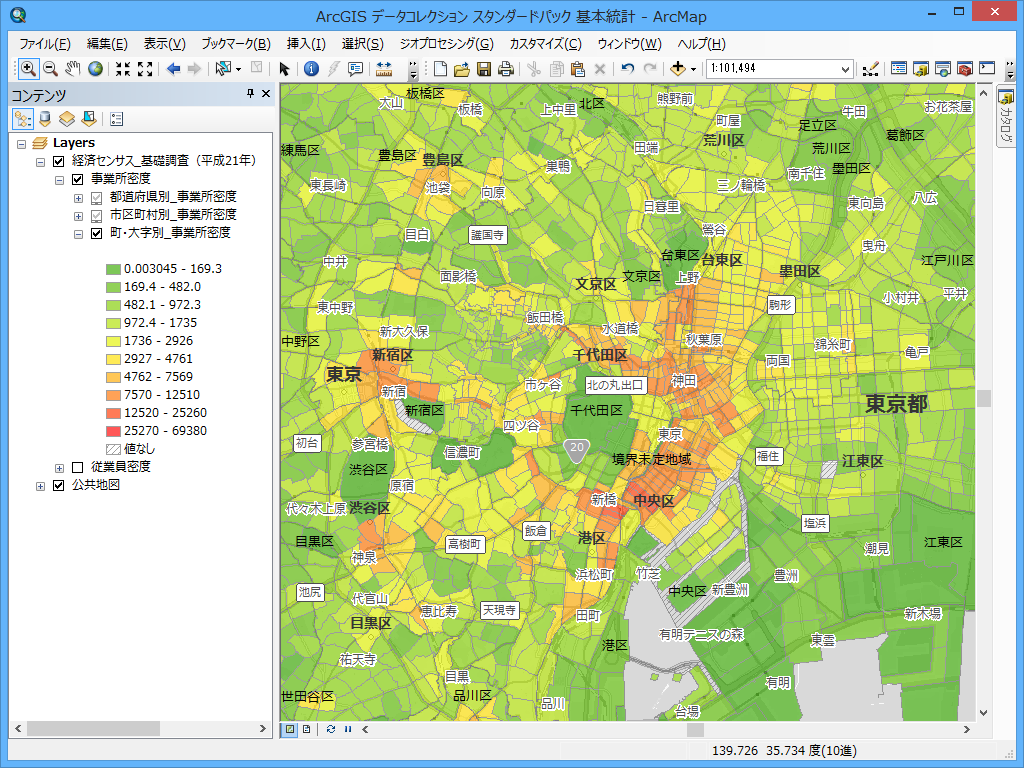Open the ブックマーク(B) menu
Viewport: 1024px width, 768px height.
pos(235,44)
